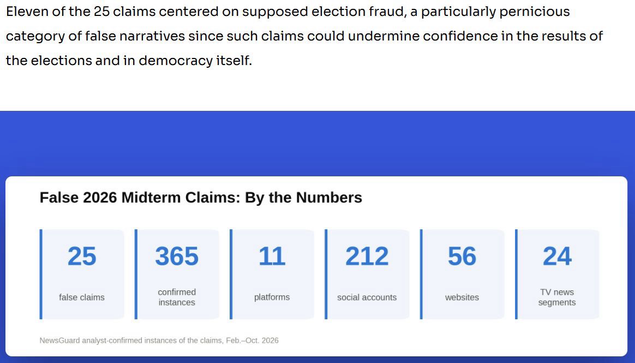Click the phrase 'false narratives' in paragraph
This screenshot has height=363, width=635.
[x=135, y=36]
